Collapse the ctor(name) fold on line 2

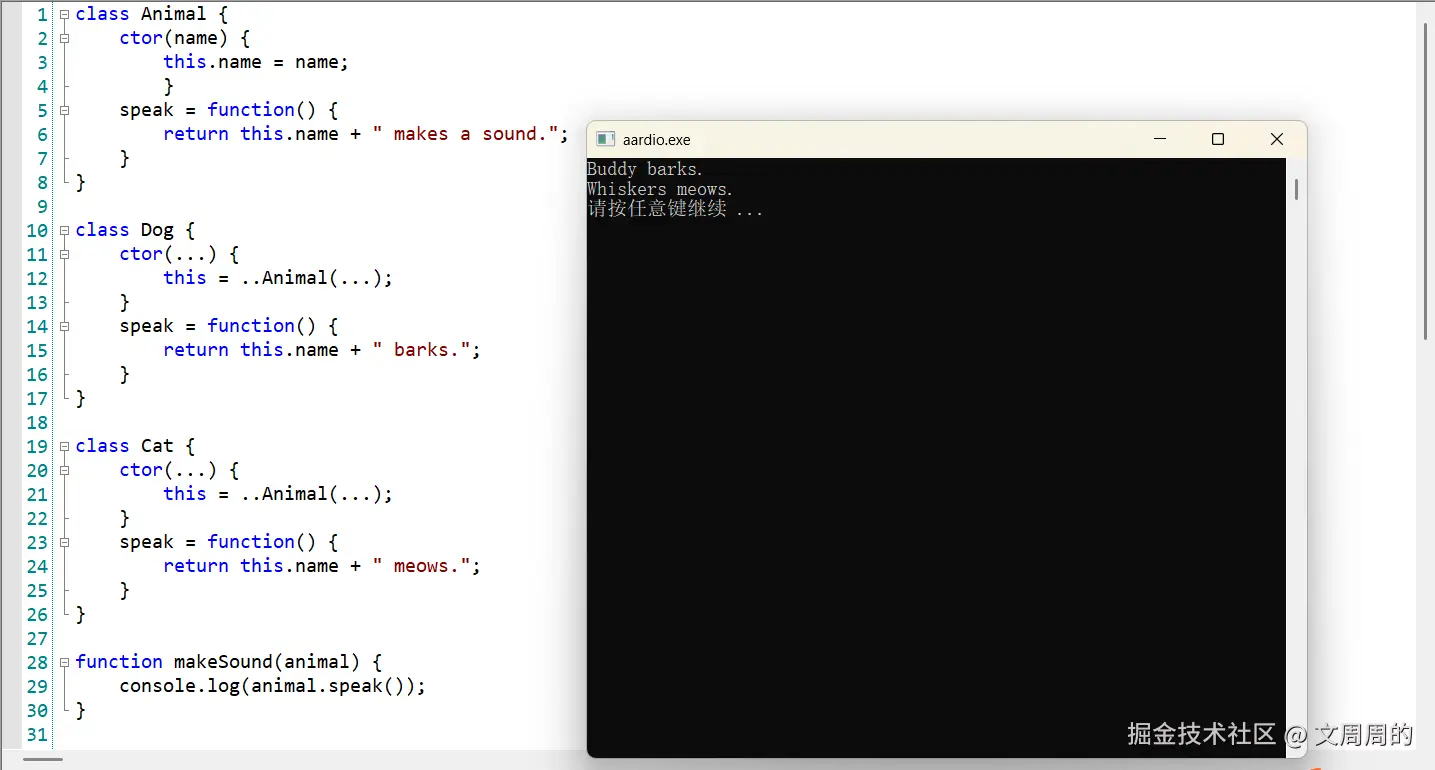tap(65, 39)
